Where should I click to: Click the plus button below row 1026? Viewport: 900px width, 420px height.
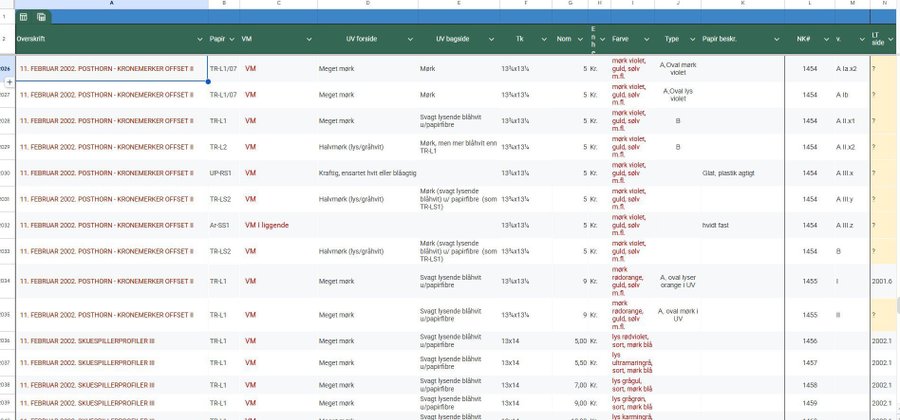(x=9, y=80)
